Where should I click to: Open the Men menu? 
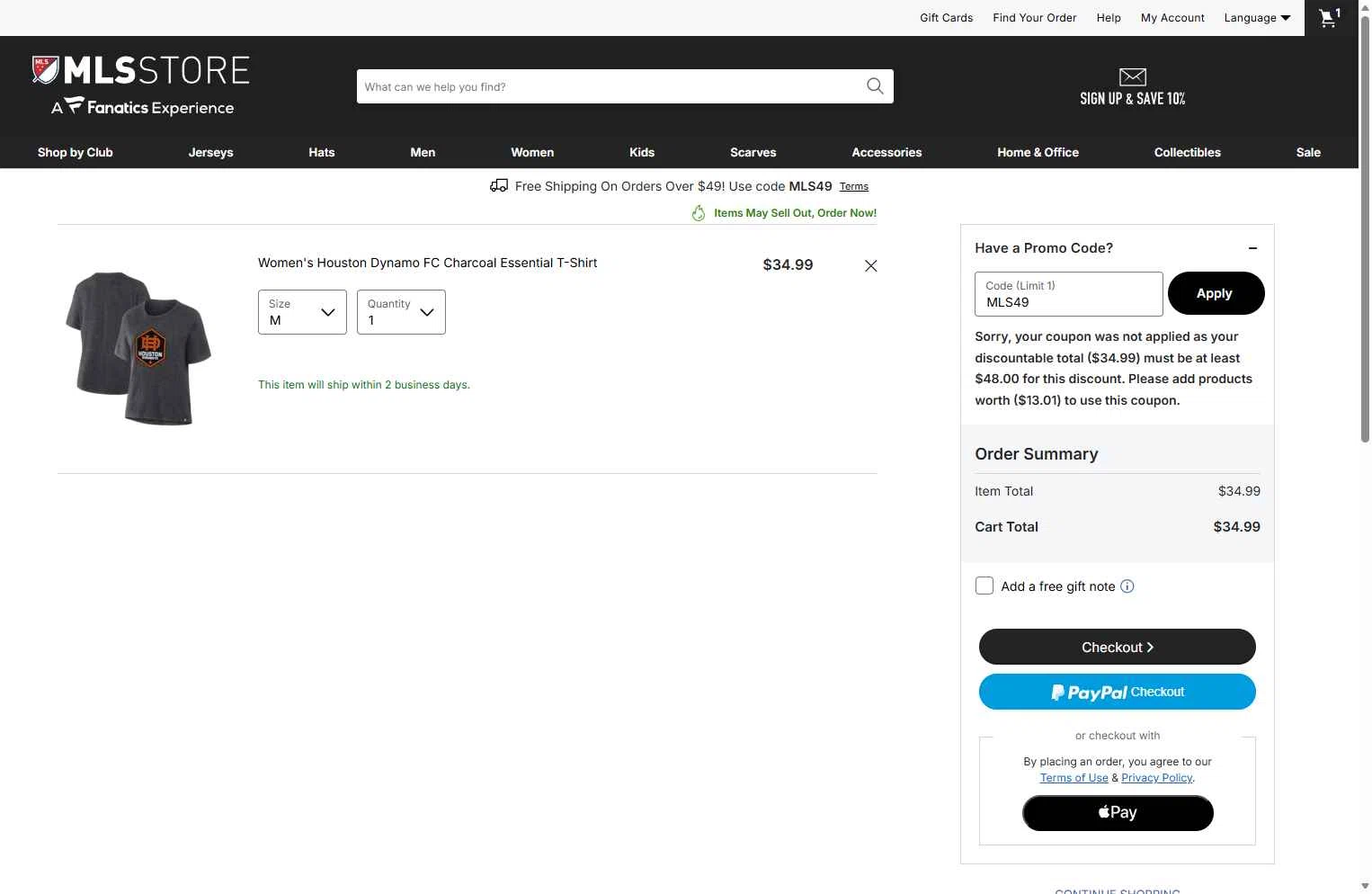coord(423,152)
